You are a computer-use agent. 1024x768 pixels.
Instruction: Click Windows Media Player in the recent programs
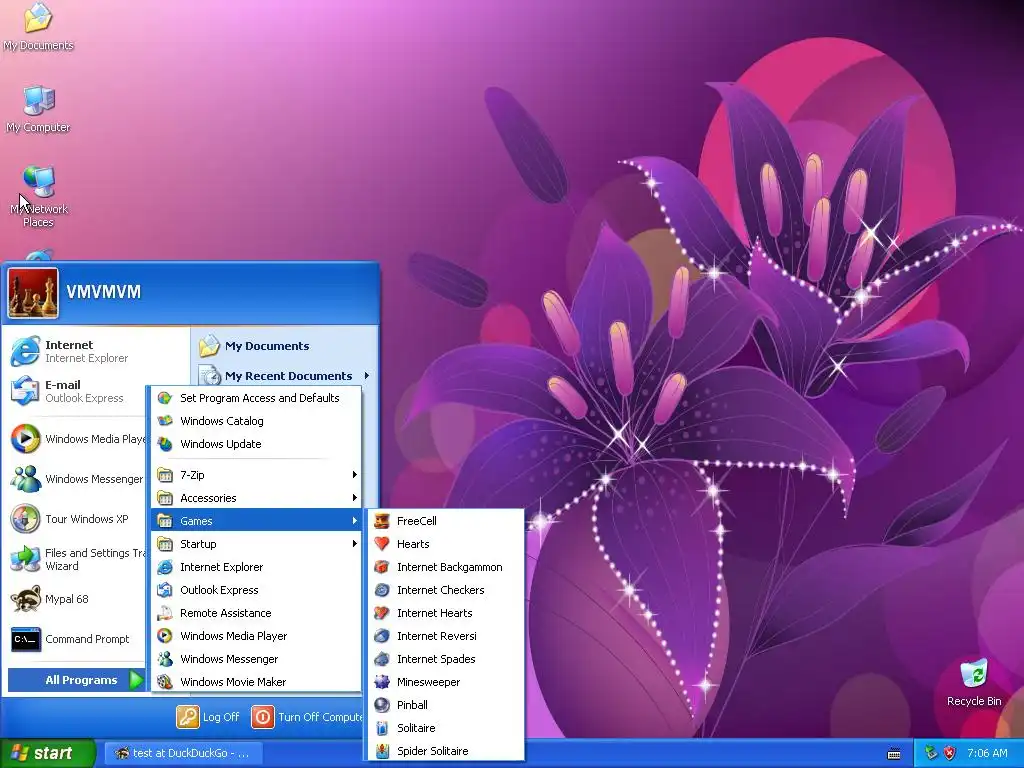pyautogui.click(x=77, y=439)
